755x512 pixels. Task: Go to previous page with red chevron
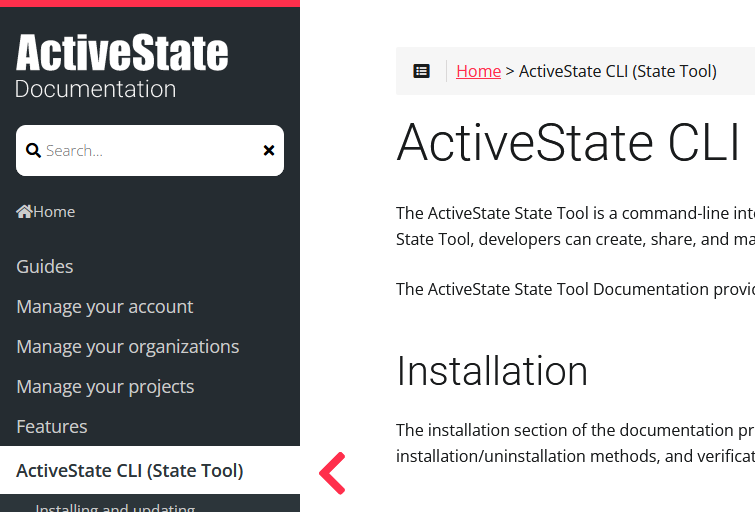(332, 473)
